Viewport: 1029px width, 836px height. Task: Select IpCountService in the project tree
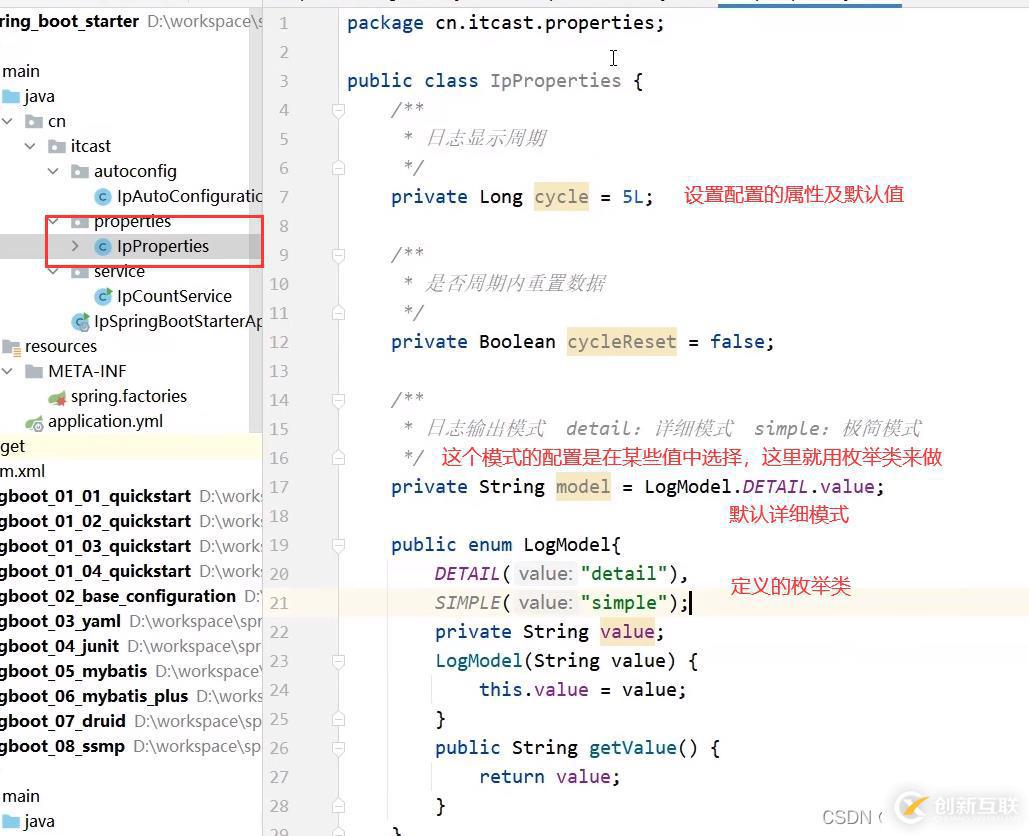174,297
